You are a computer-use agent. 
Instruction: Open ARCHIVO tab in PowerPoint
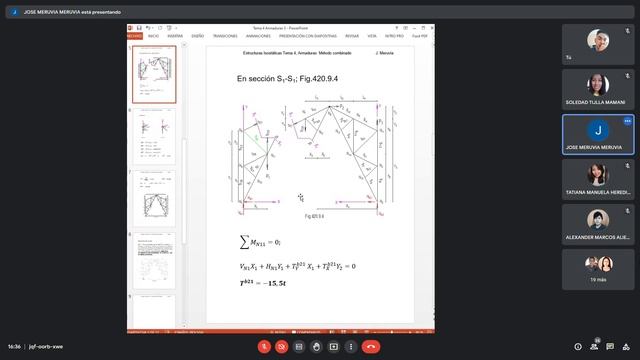[x=135, y=36]
